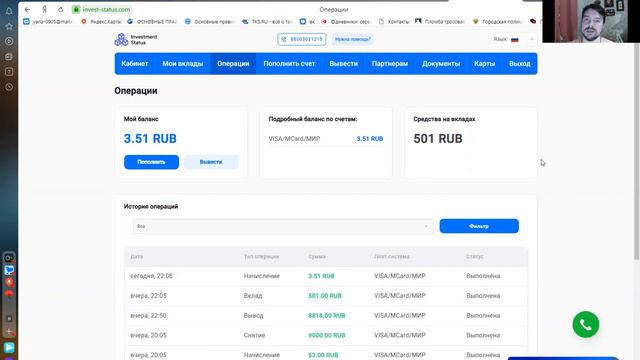
Task: Open favorites star in the sidebar
Action: coord(9,26)
